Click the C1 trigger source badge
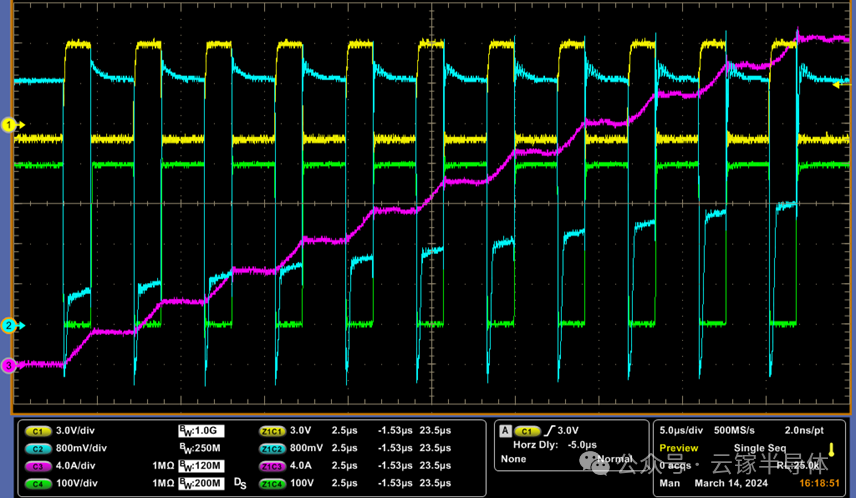Image resolution: width=856 pixels, height=498 pixels. pos(527,431)
